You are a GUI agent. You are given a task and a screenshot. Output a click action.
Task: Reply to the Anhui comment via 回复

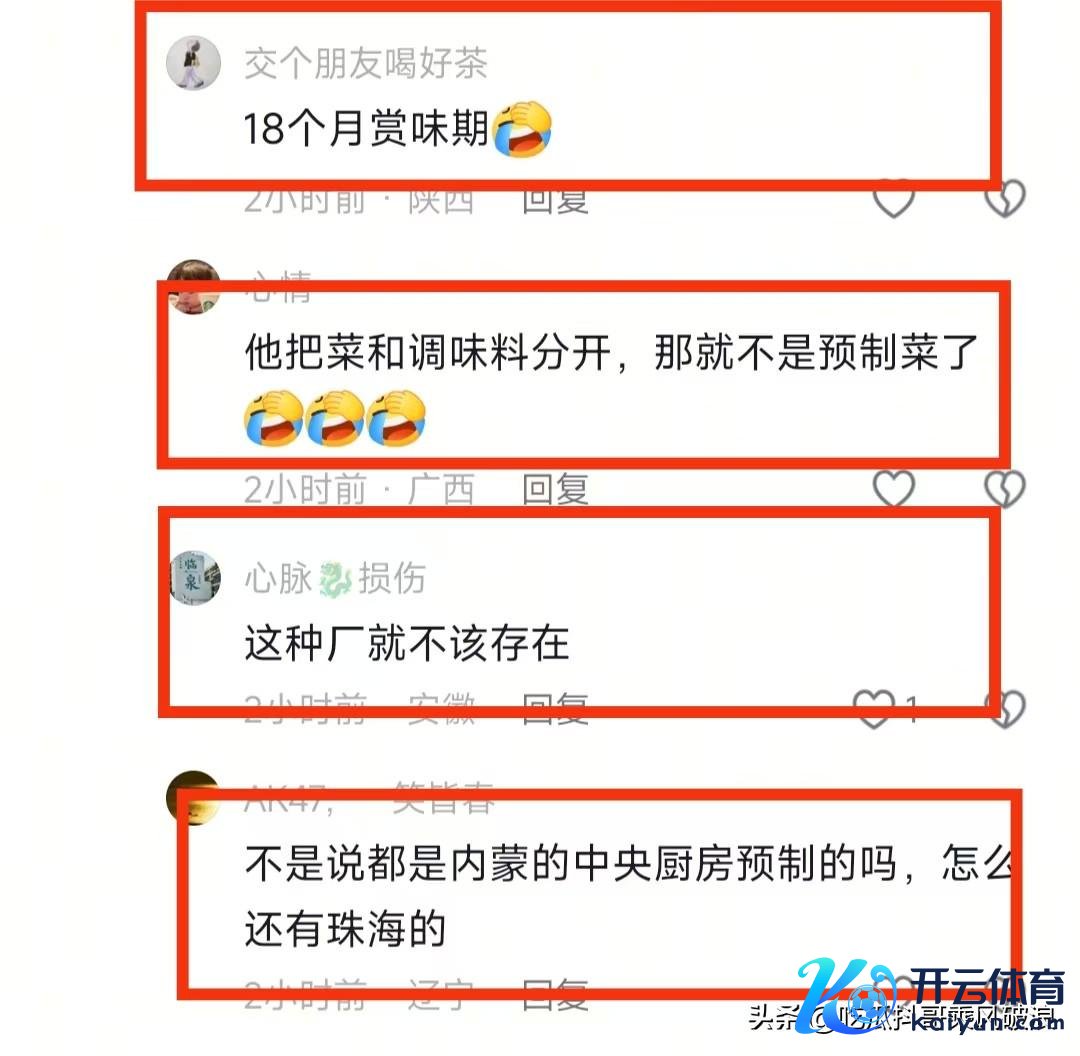tap(555, 709)
